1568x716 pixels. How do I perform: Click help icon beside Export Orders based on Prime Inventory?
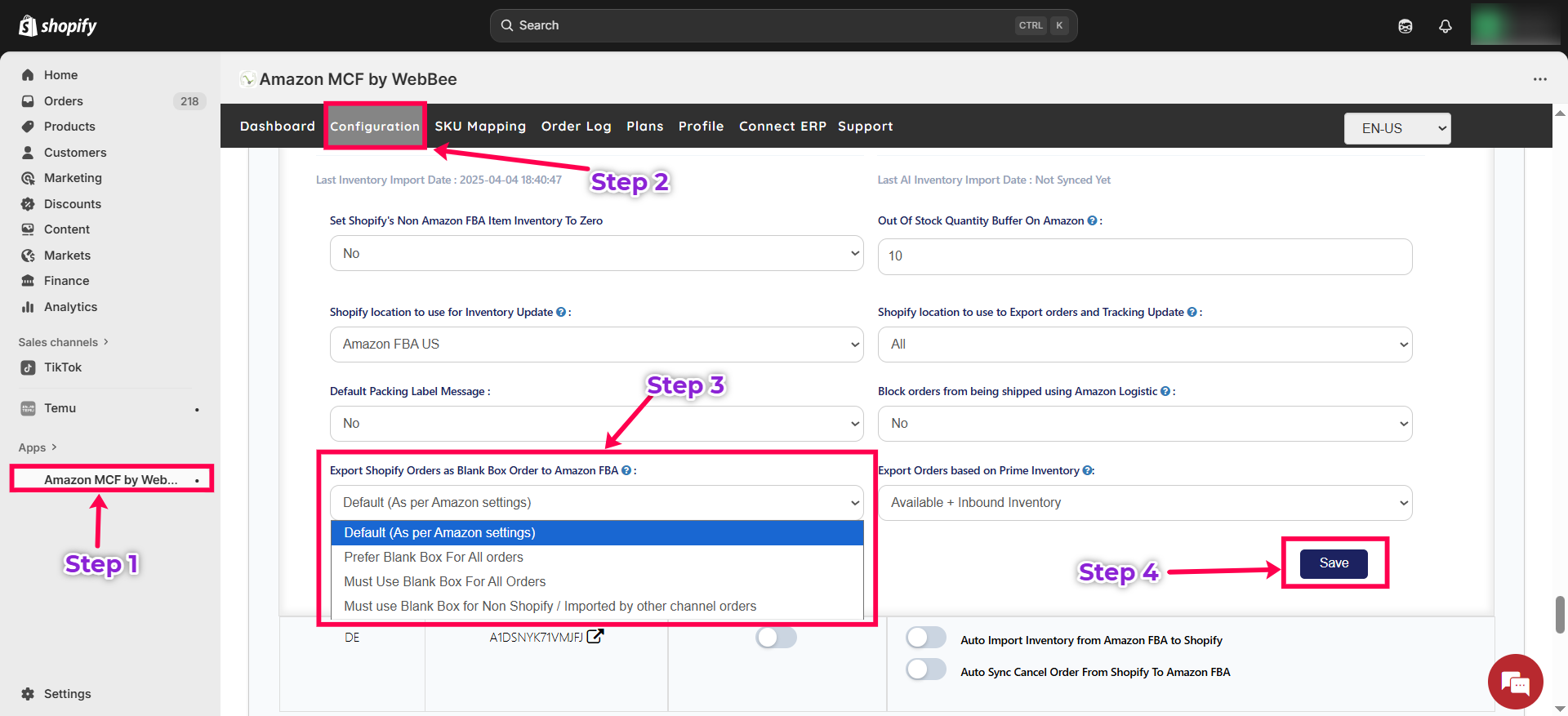(x=1087, y=470)
